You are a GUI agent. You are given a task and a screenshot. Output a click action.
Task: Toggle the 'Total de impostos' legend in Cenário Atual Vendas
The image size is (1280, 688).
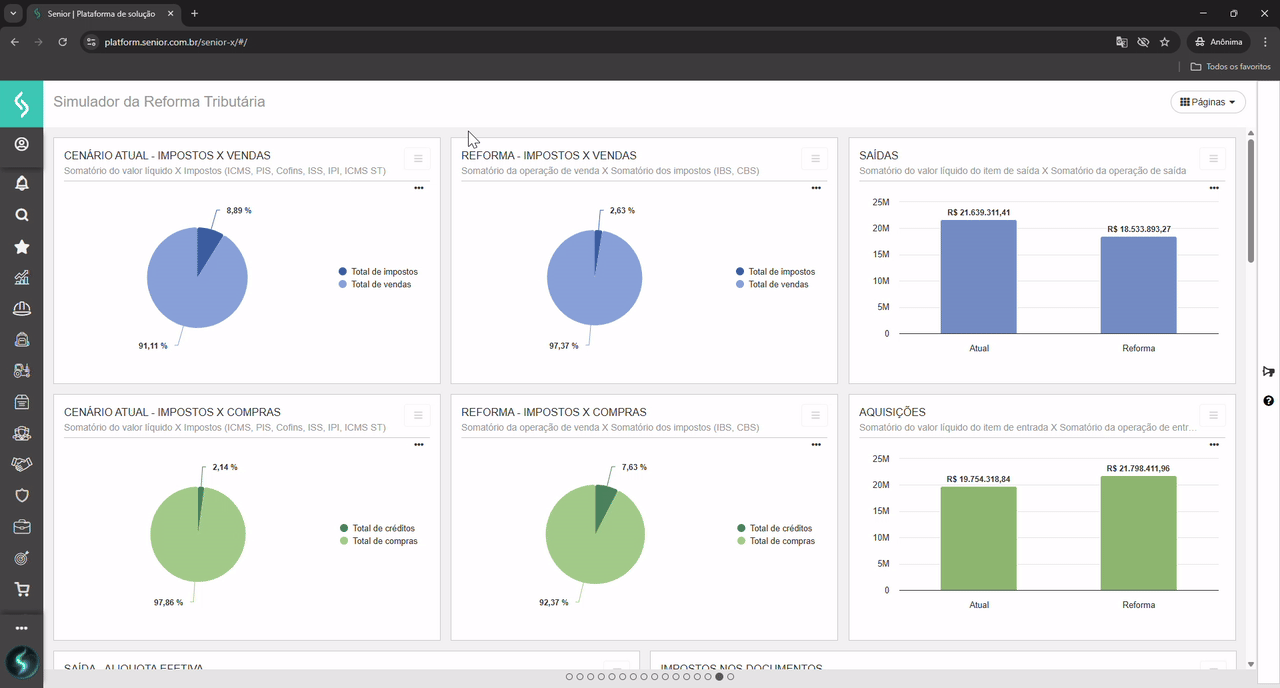pyautogui.click(x=384, y=272)
